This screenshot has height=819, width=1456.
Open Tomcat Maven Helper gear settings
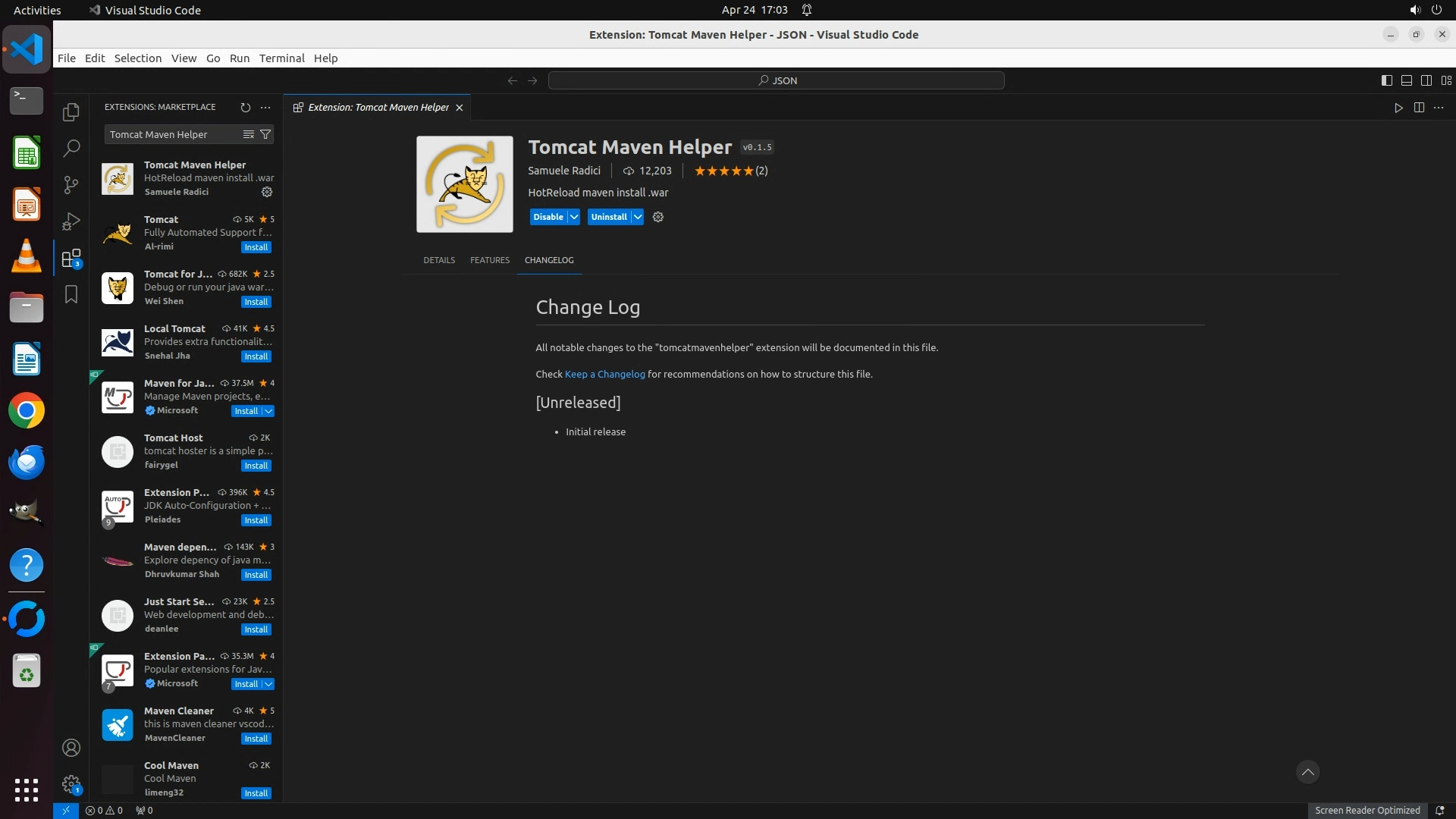[x=267, y=192]
